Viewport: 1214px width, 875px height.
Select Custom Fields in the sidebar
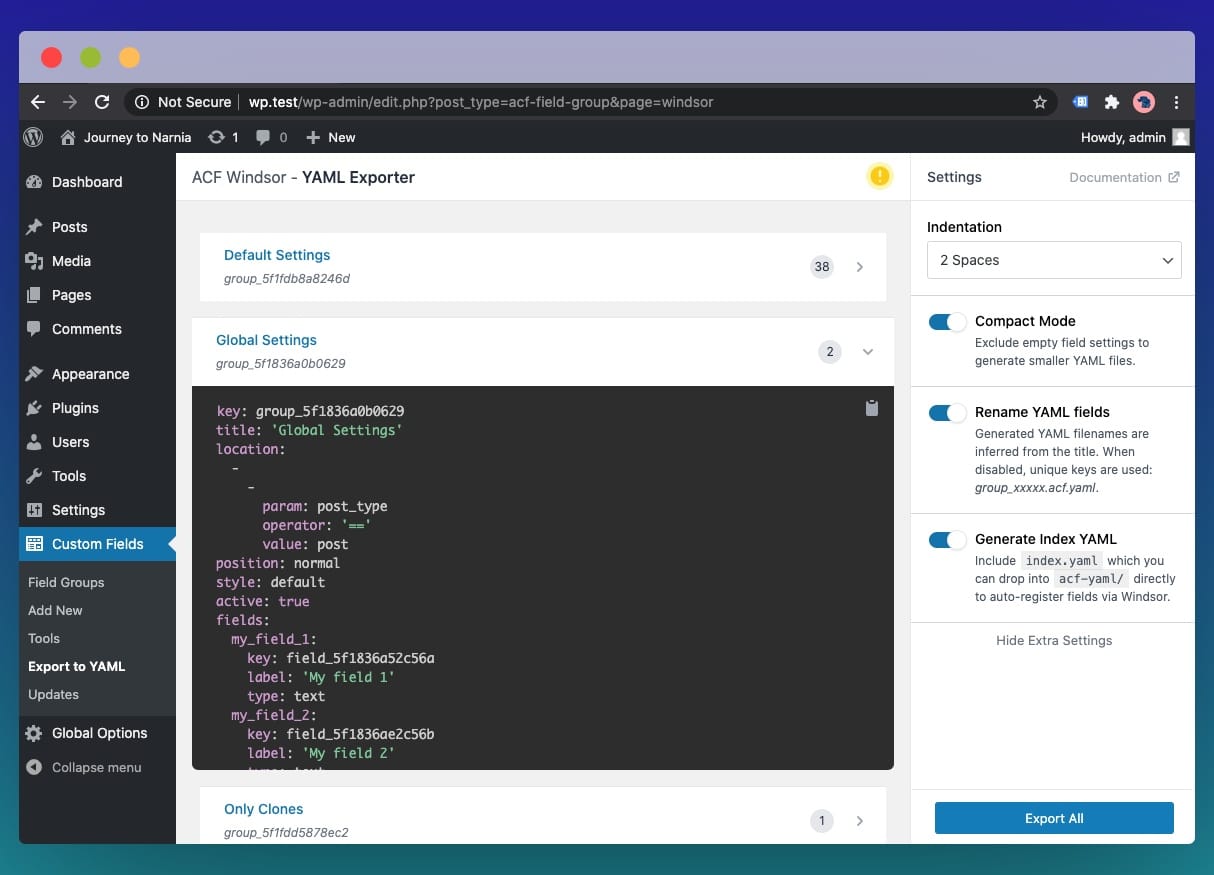[x=97, y=544]
